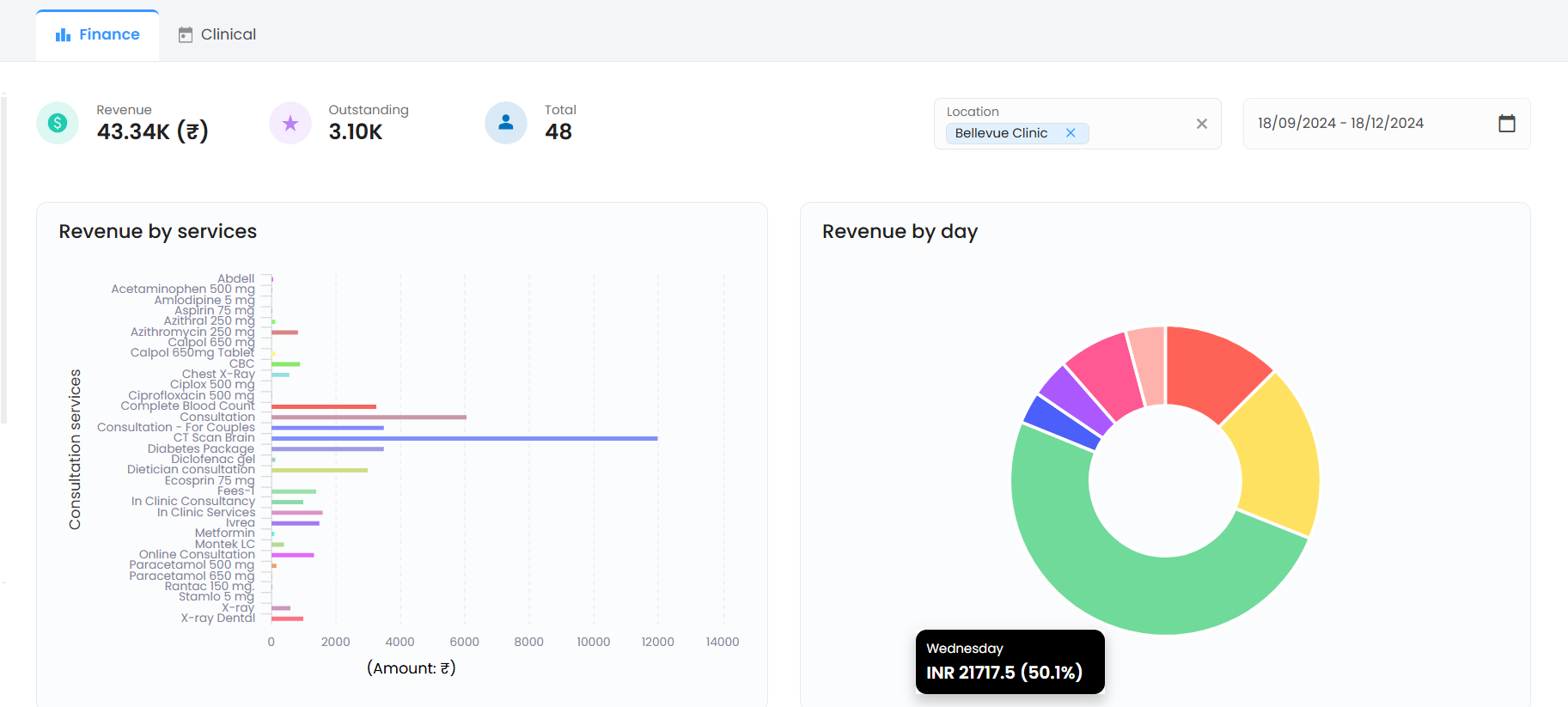The width and height of the screenshot is (1568, 707).
Task: Click the "(Amount: ₹)" axis title
Action: [x=412, y=668]
